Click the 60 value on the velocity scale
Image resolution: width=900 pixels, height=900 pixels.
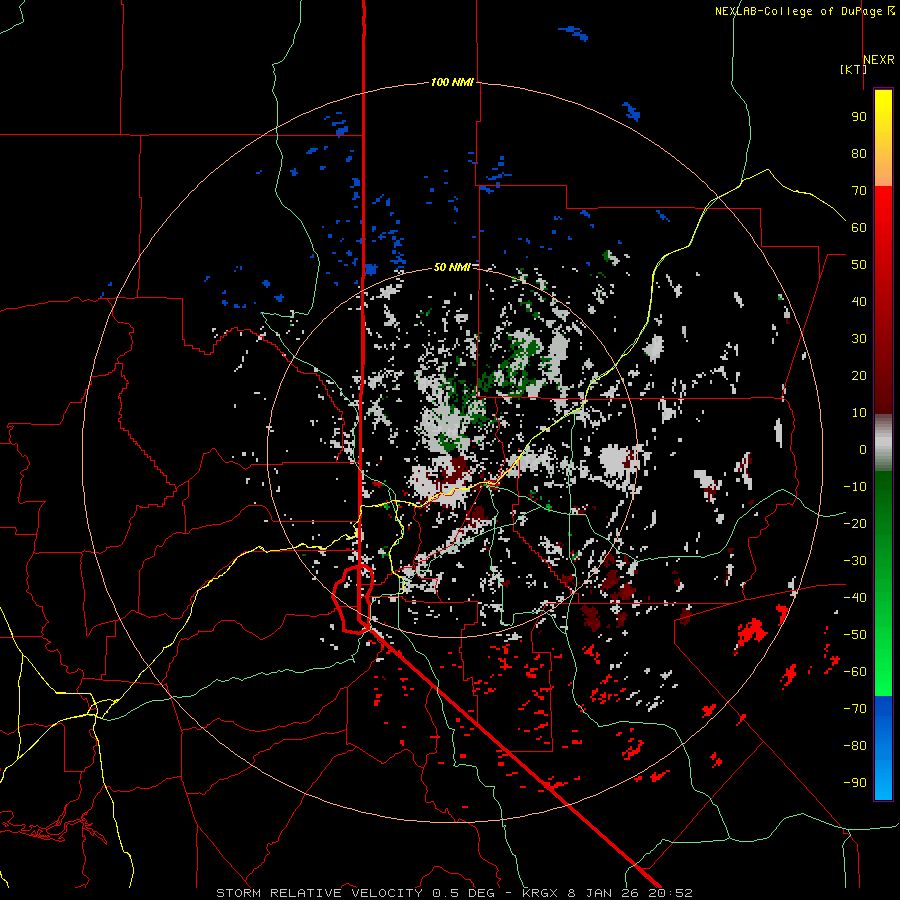click(859, 227)
